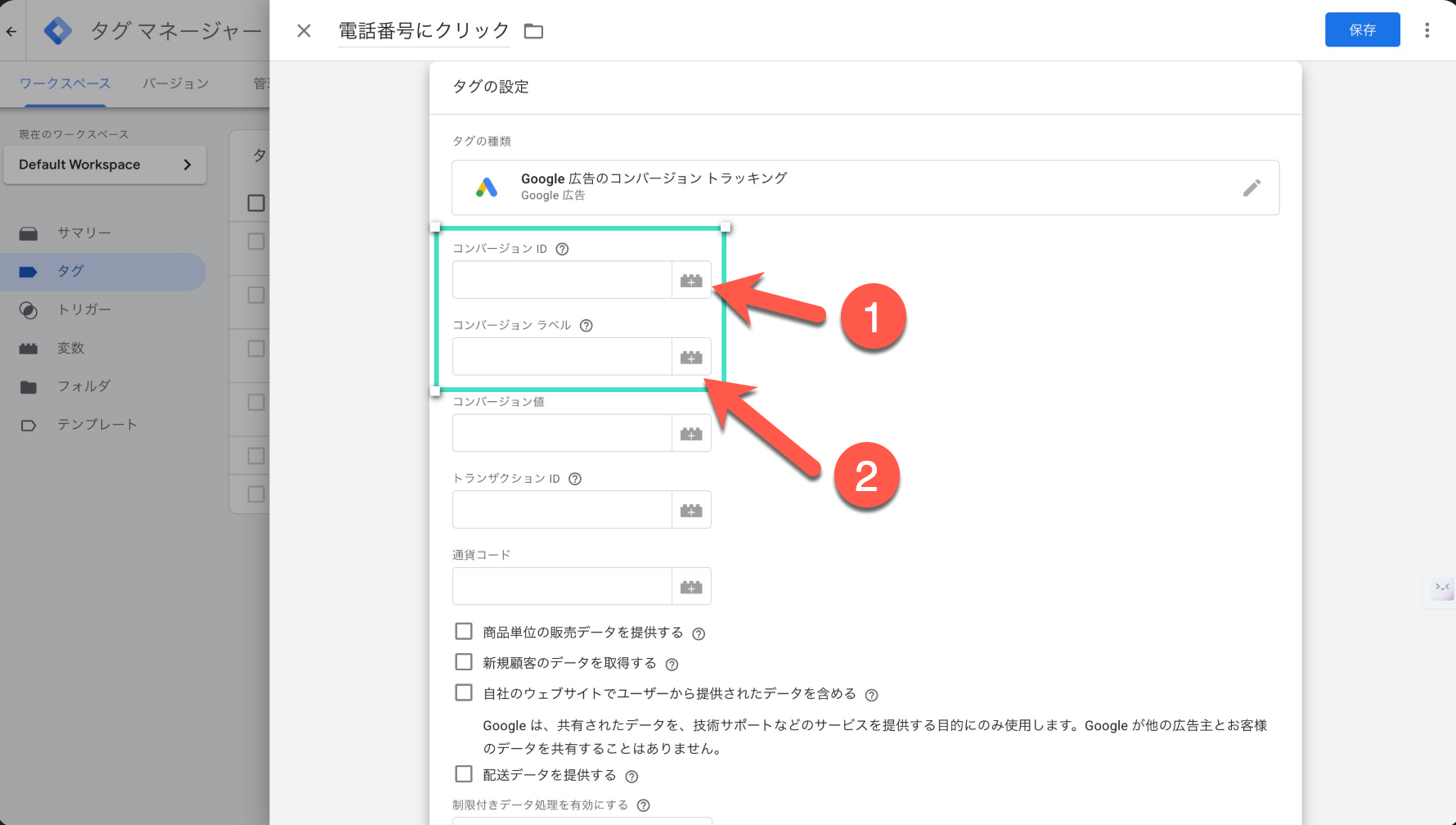Switch to the ワークスペース tab
This screenshot has width=1456, height=825.
coord(65,83)
